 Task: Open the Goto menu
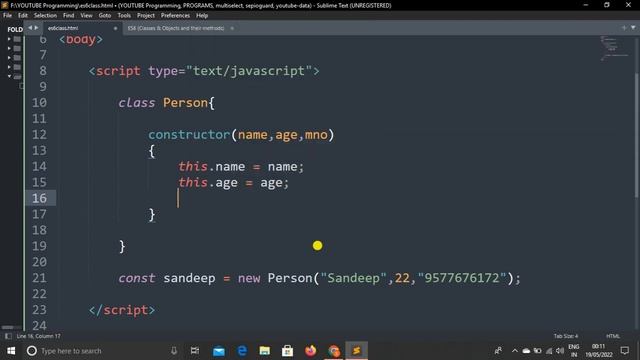tap(104, 16)
